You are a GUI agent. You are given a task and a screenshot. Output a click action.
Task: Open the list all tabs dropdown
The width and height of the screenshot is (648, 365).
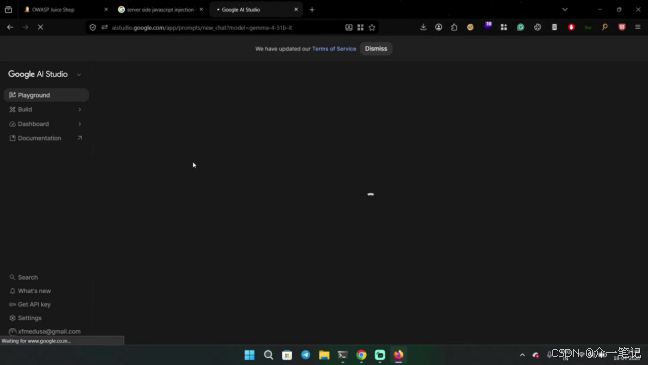565,10
